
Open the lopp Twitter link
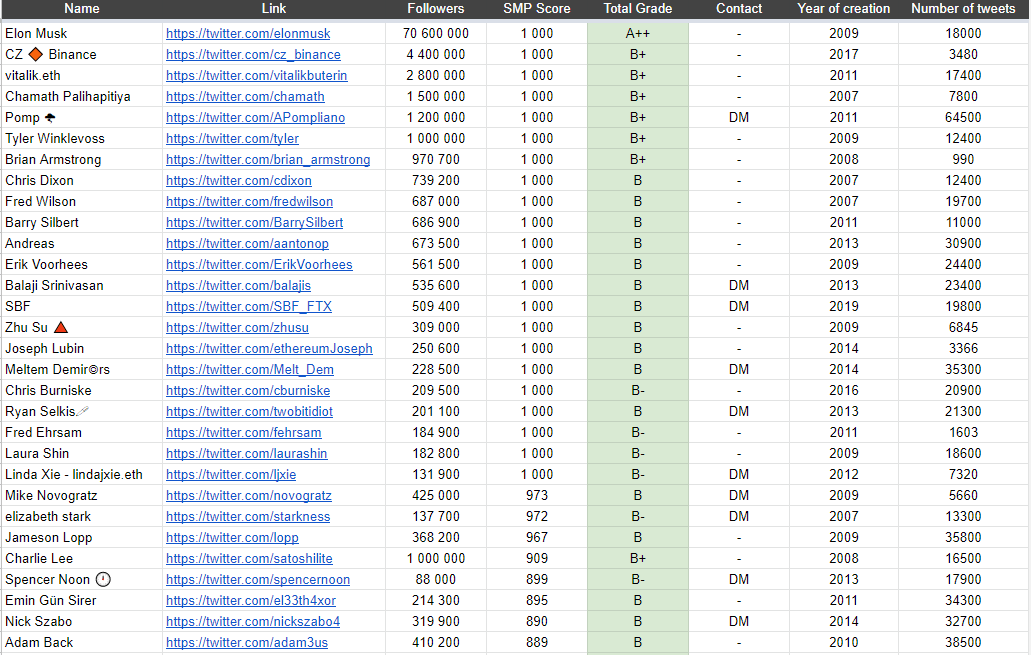click(x=232, y=539)
